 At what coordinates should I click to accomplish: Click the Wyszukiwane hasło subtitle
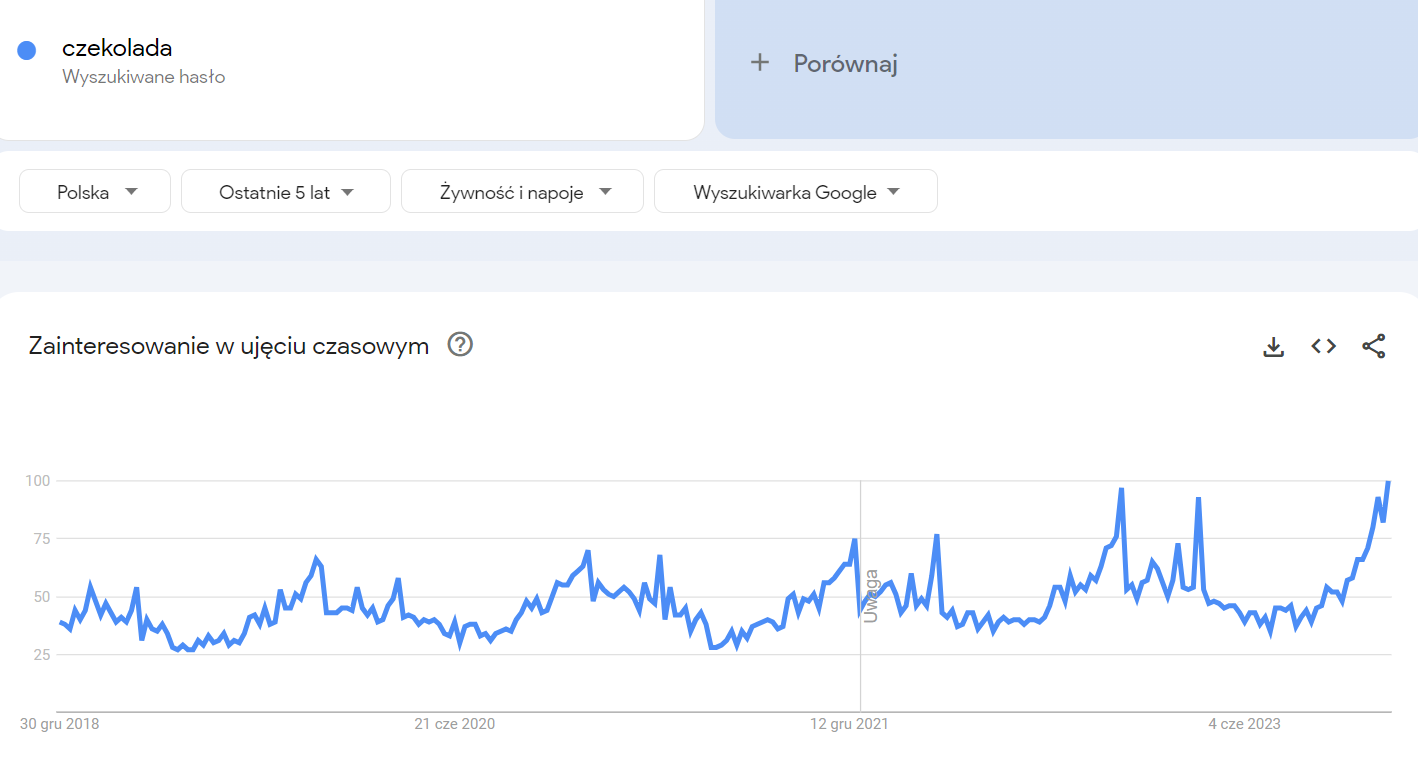(143, 76)
